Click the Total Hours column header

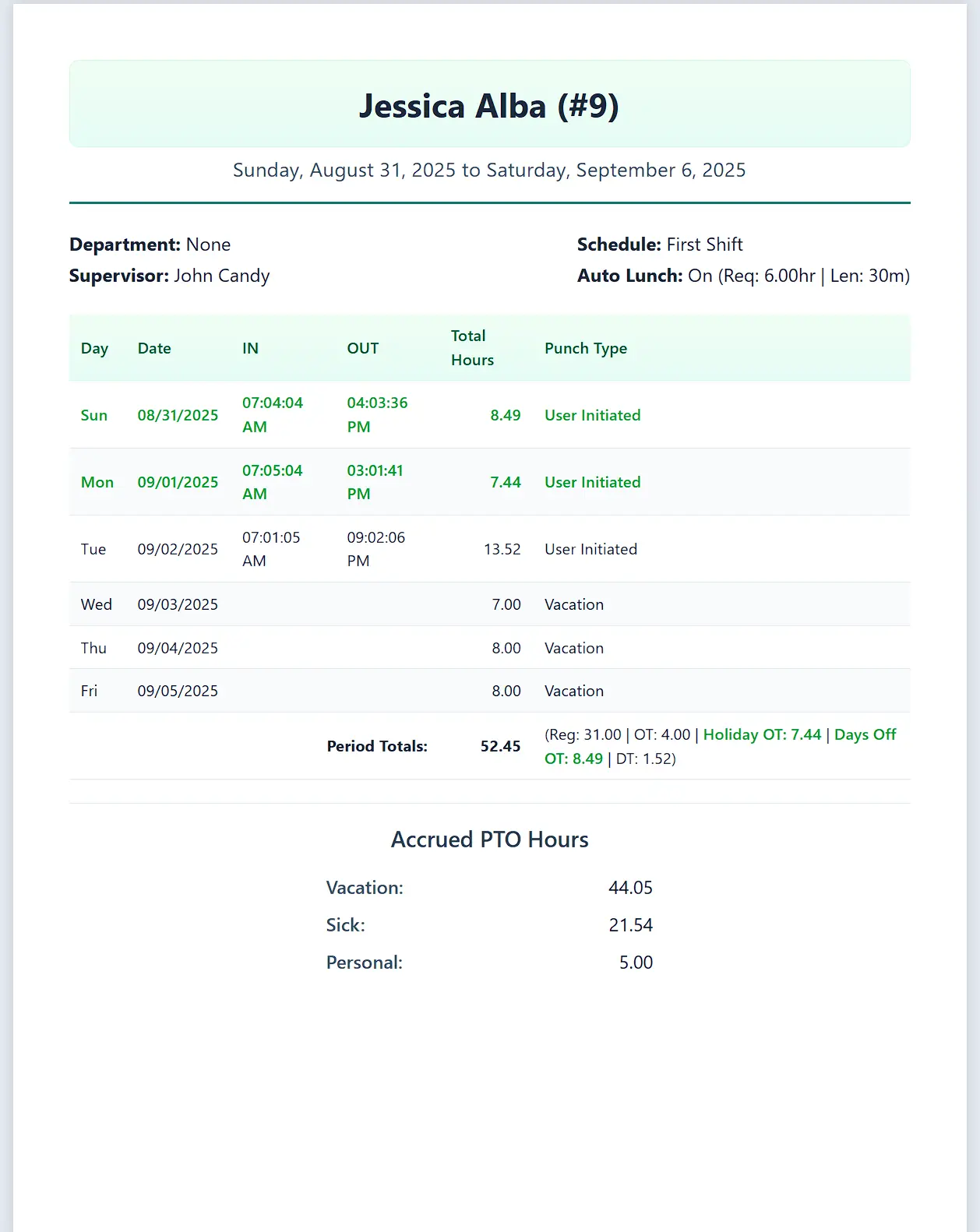coord(472,348)
